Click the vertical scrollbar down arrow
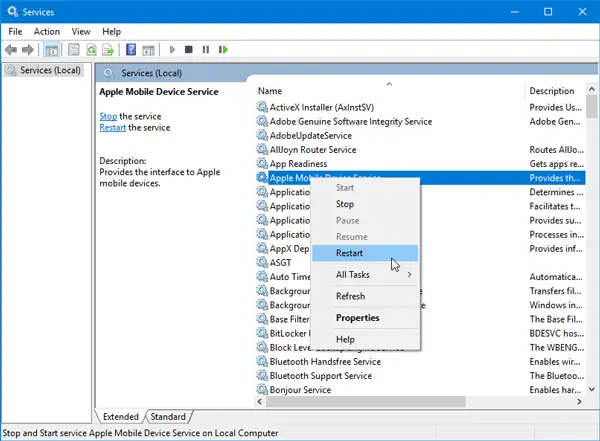 click(592, 389)
